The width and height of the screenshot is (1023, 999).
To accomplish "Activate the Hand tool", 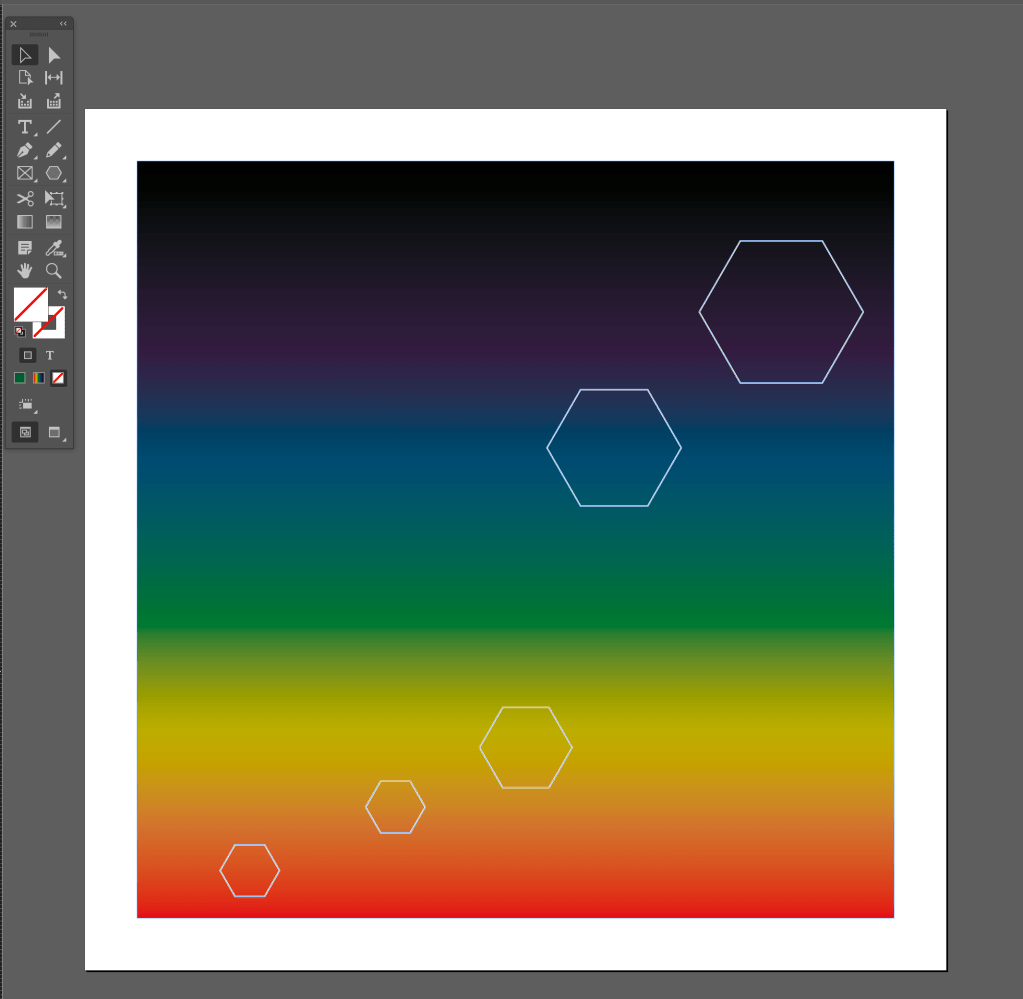I will click(25, 270).
